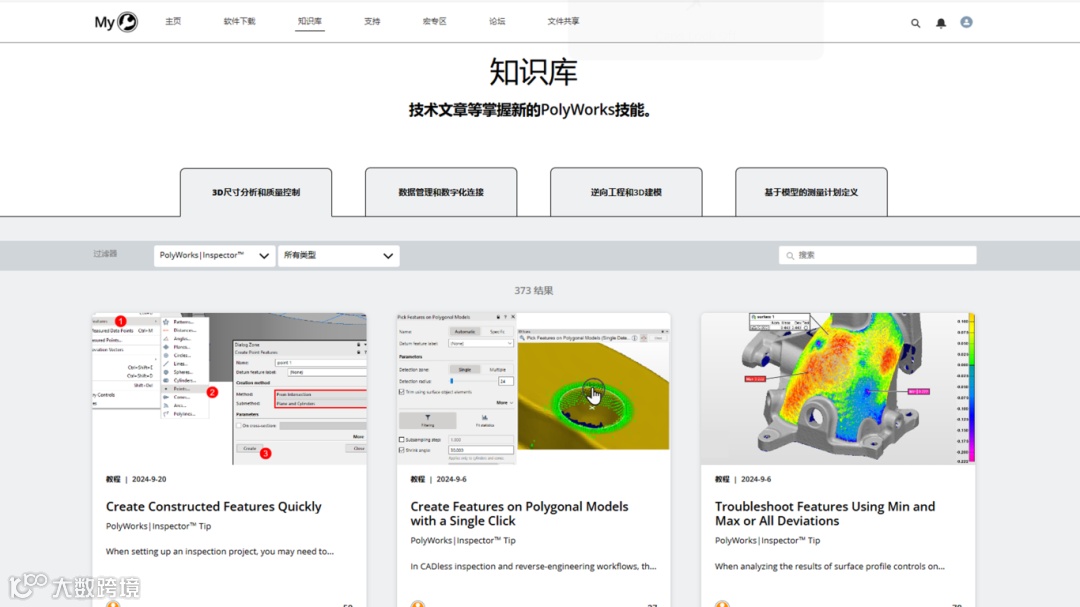Screen dimensions: 1080x607
Task: Click the 搜索 search input field
Action: (878, 256)
